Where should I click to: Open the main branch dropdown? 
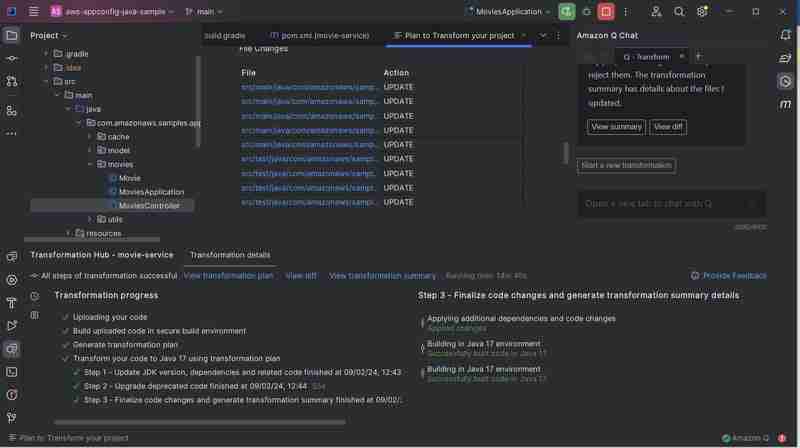coord(204,11)
